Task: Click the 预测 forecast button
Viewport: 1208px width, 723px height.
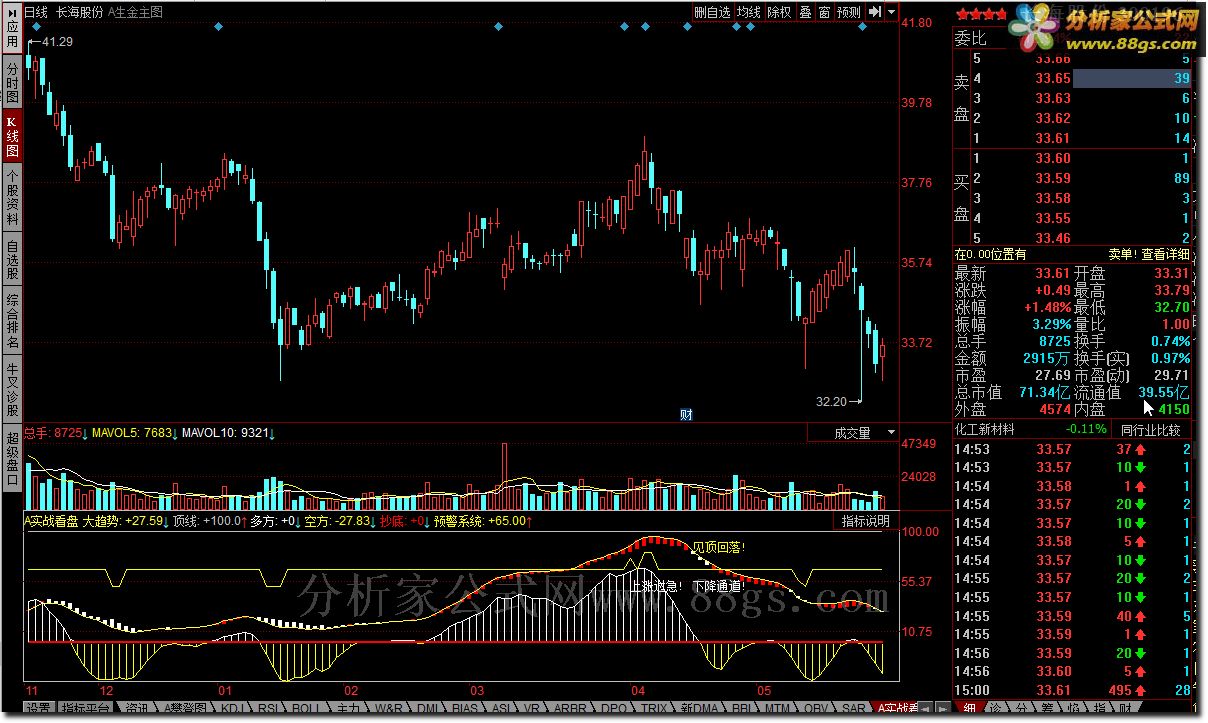Action: [x=848, y=12]
